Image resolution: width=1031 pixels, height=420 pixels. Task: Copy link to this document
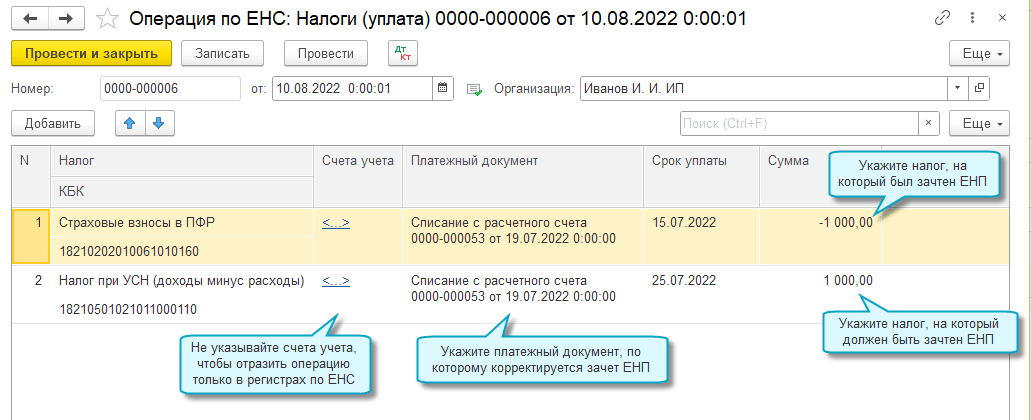[942, 18]
